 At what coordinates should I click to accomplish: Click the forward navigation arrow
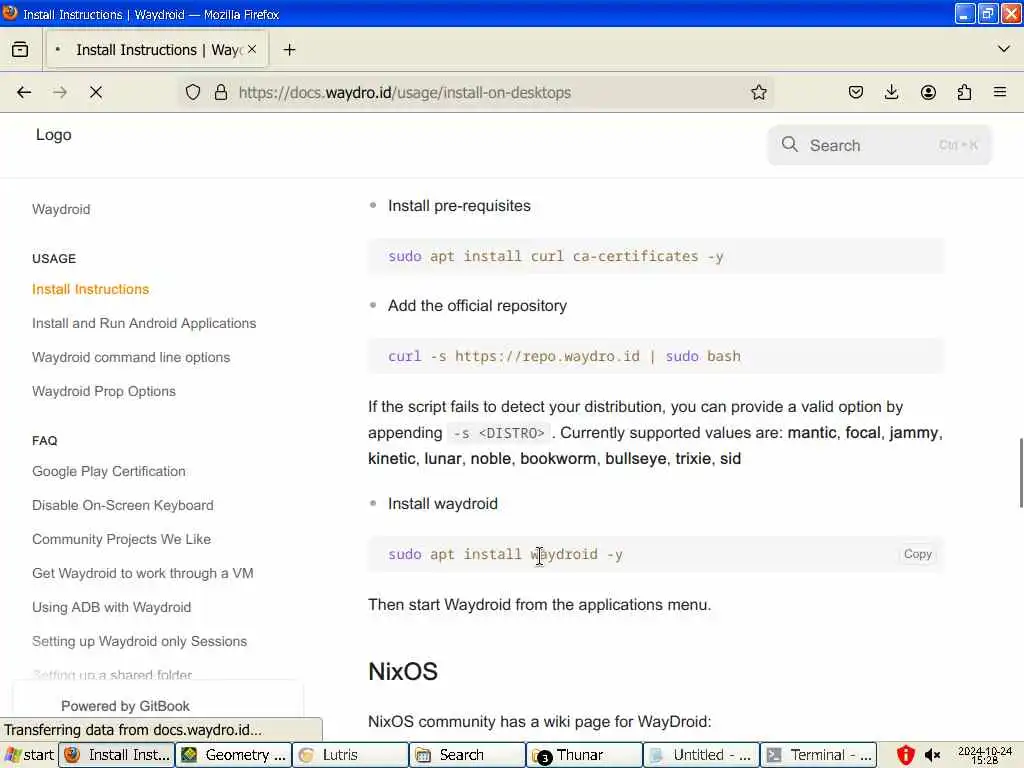(59, 92)
